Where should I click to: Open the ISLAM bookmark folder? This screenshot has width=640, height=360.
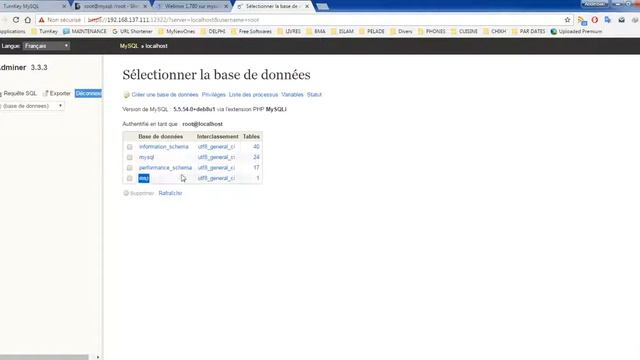click(x=342, y=31)
